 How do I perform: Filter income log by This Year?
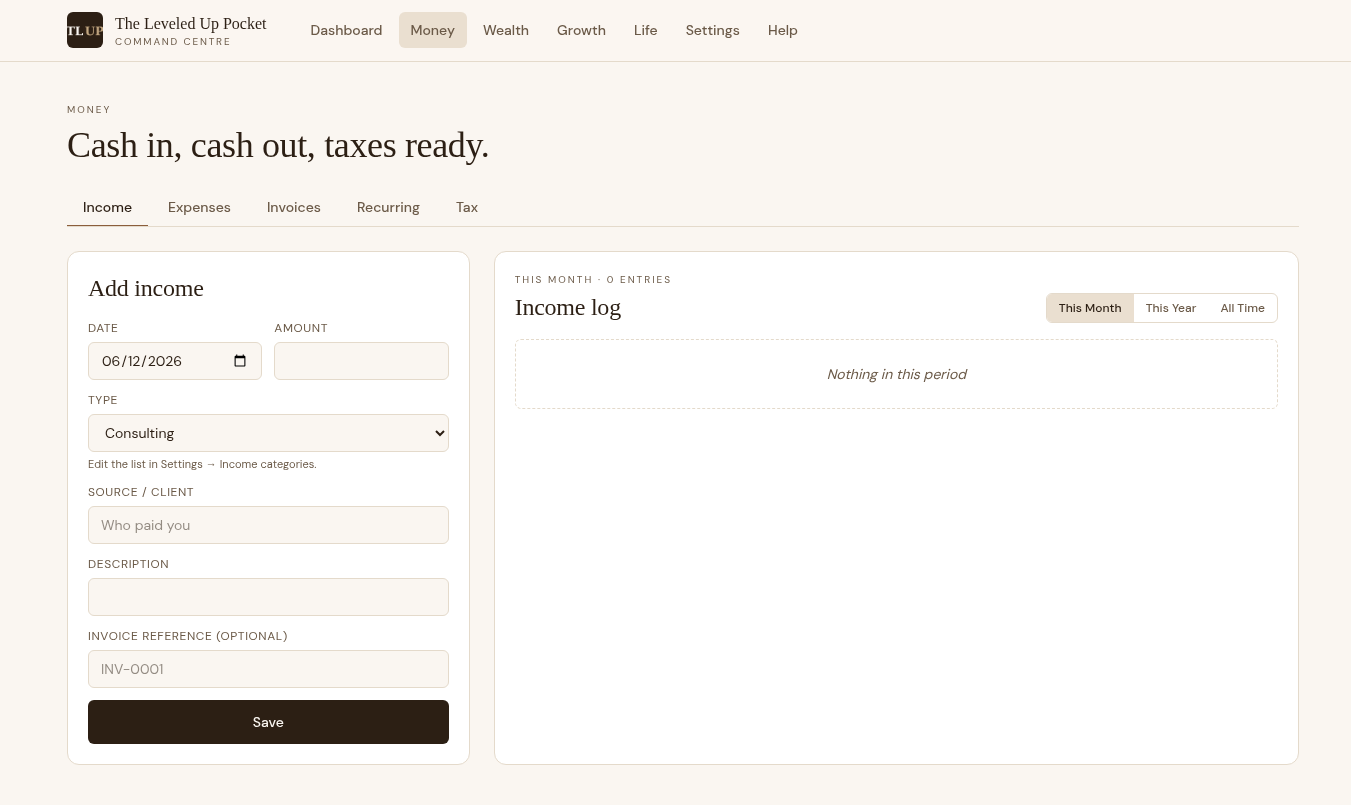click(x=1171, y=308)
